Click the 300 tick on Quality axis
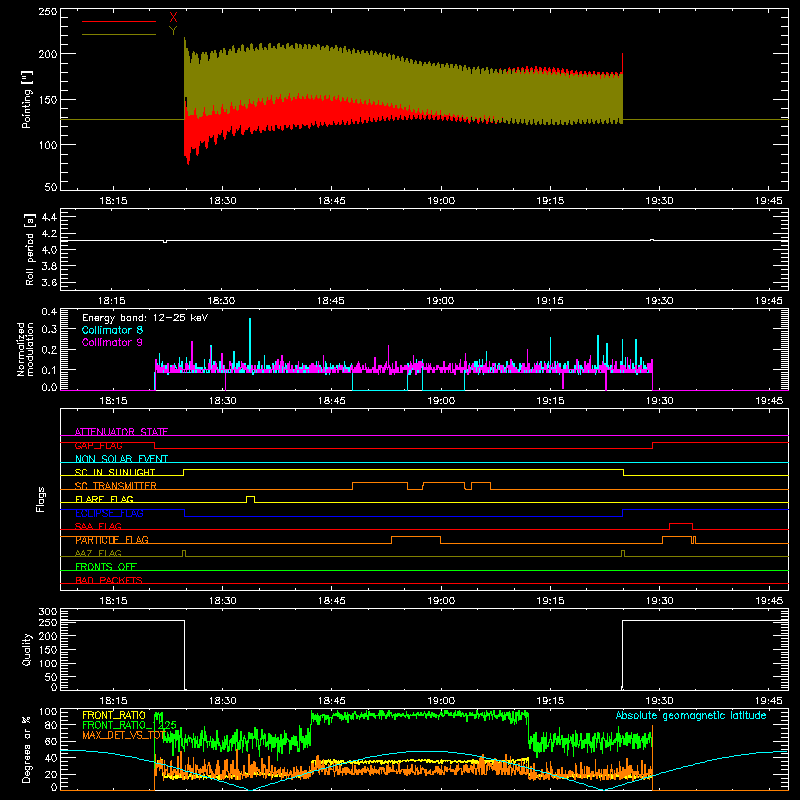This screenshot has height=800, width=800. click(x=47, y=612)
